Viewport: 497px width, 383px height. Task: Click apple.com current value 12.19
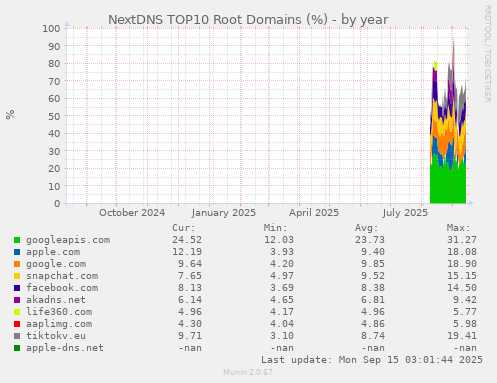187,252
